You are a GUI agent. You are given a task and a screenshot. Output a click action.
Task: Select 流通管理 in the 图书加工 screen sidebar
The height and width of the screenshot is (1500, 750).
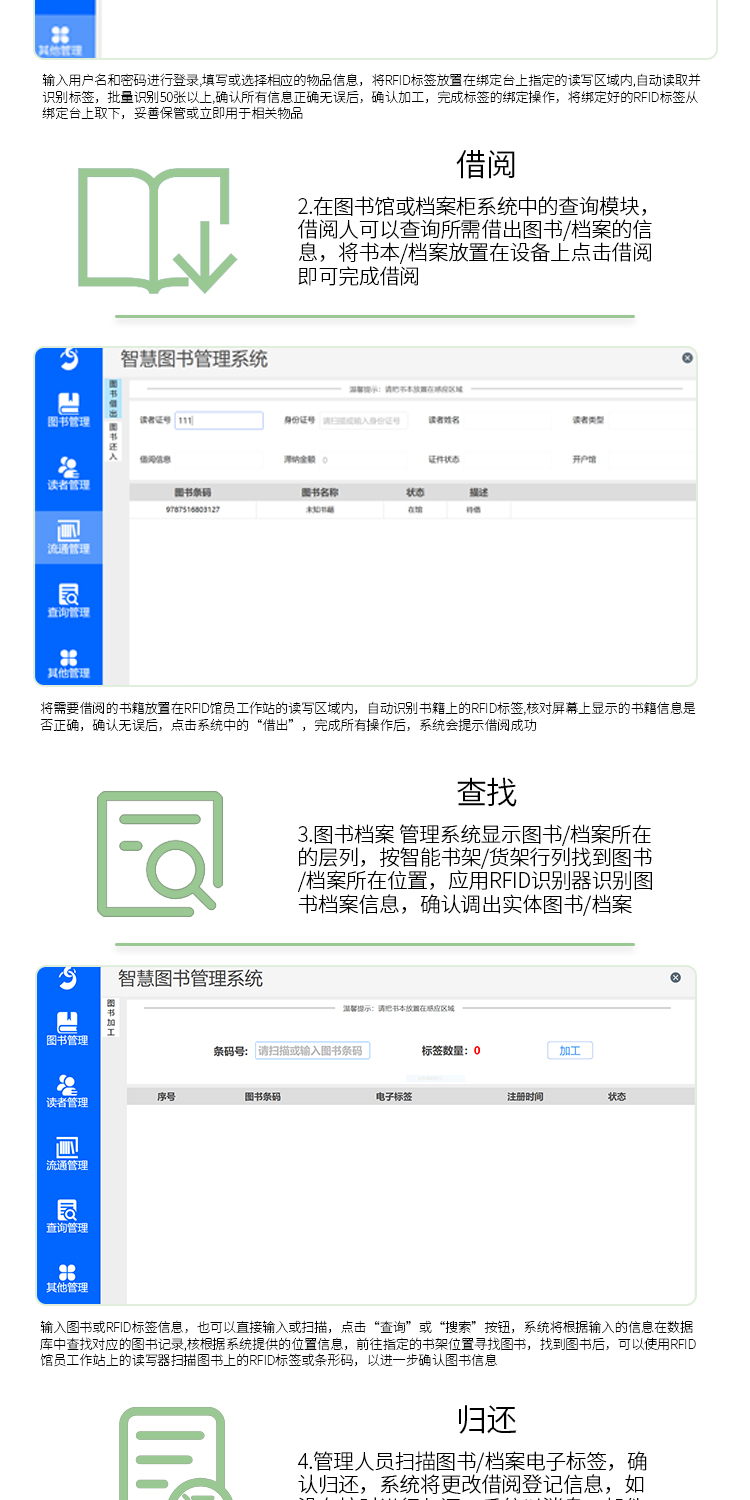click(67, 1153)
